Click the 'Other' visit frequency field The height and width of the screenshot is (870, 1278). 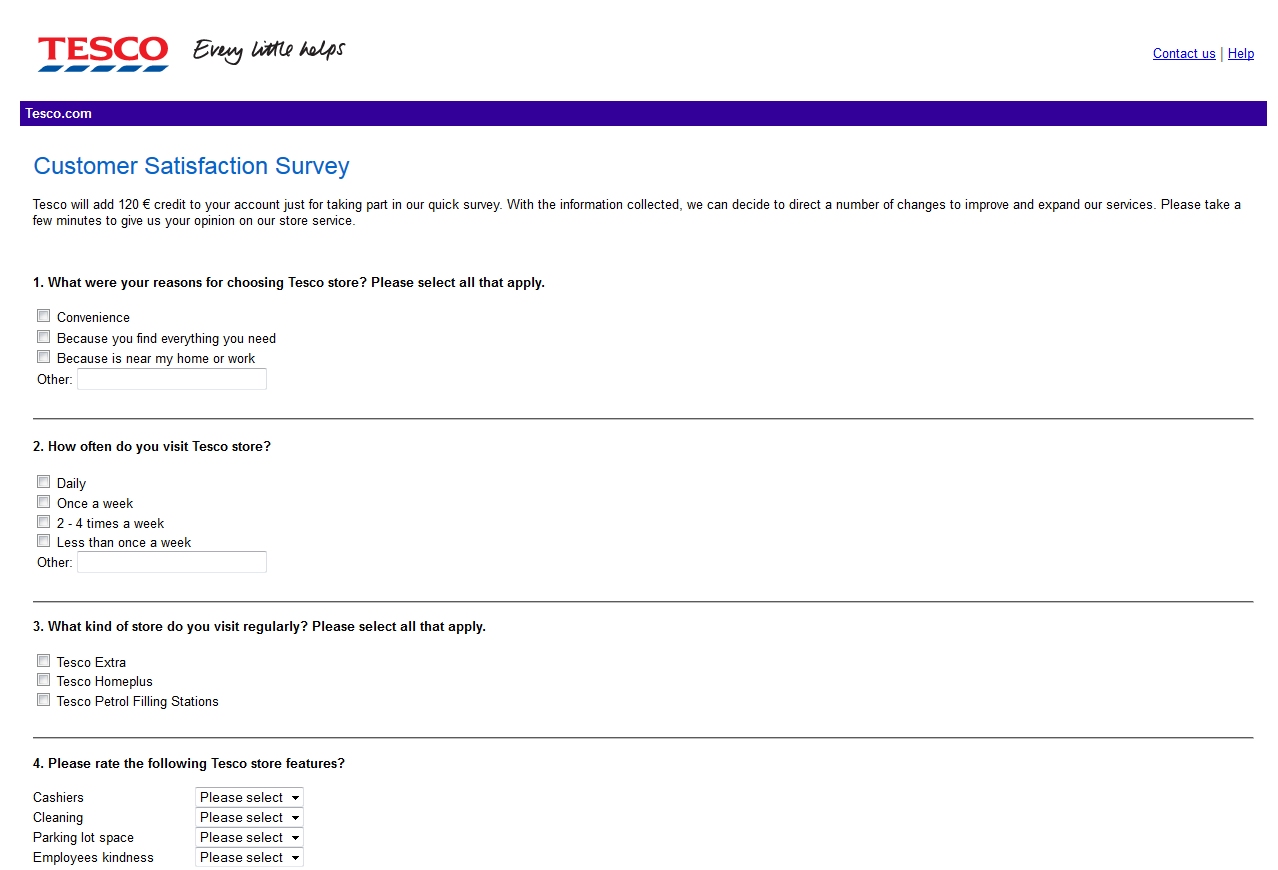[x=172, y=562]
